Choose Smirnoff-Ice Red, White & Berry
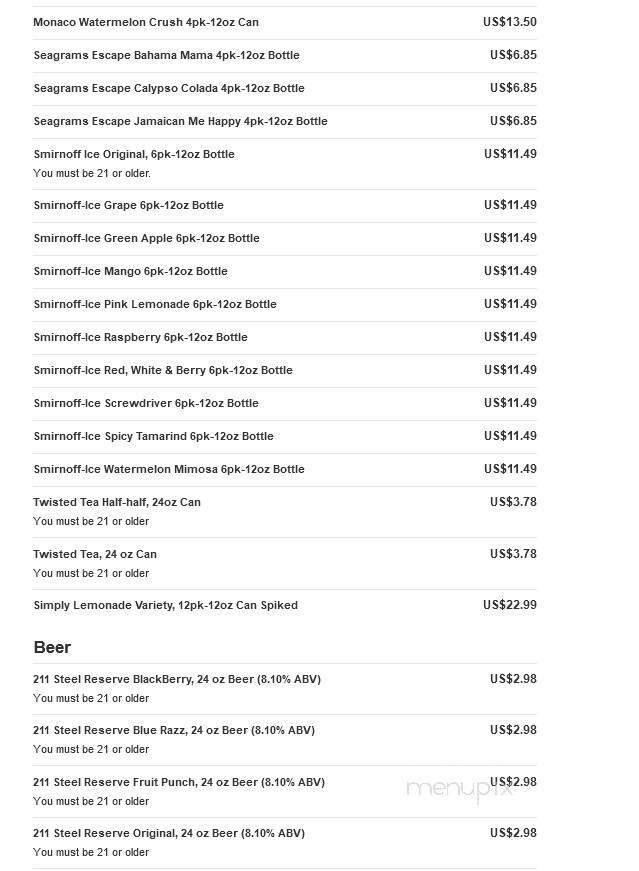This screenshot has width=639, height=871. [x=163, y=370]
